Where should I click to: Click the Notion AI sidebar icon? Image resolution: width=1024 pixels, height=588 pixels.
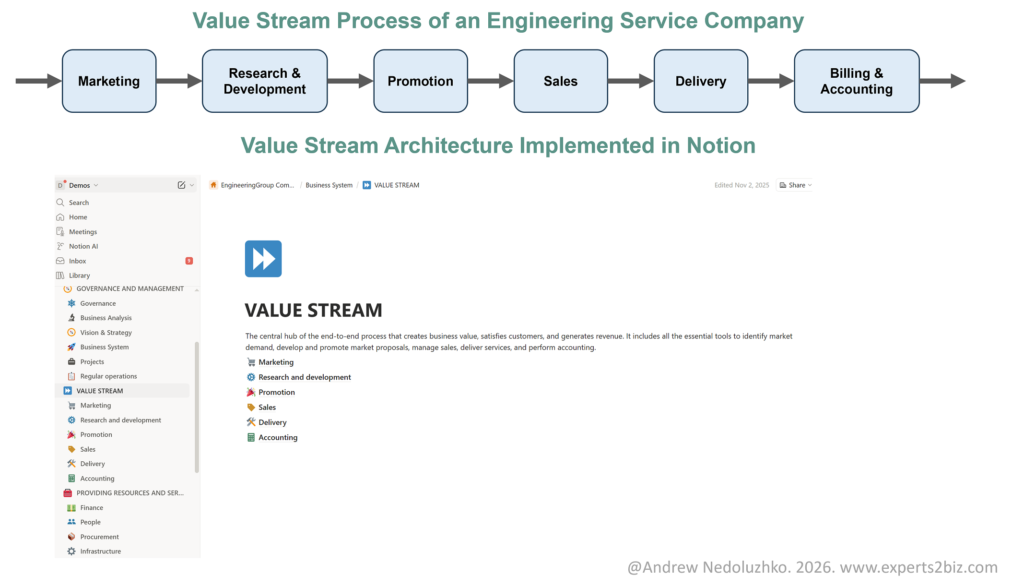(x=61, y=246)
